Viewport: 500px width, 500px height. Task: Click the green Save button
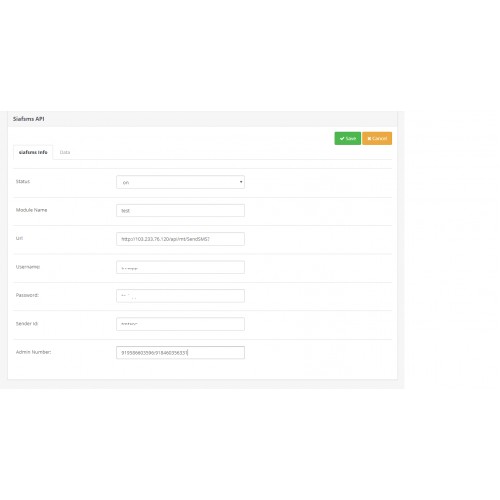[347, 138]
